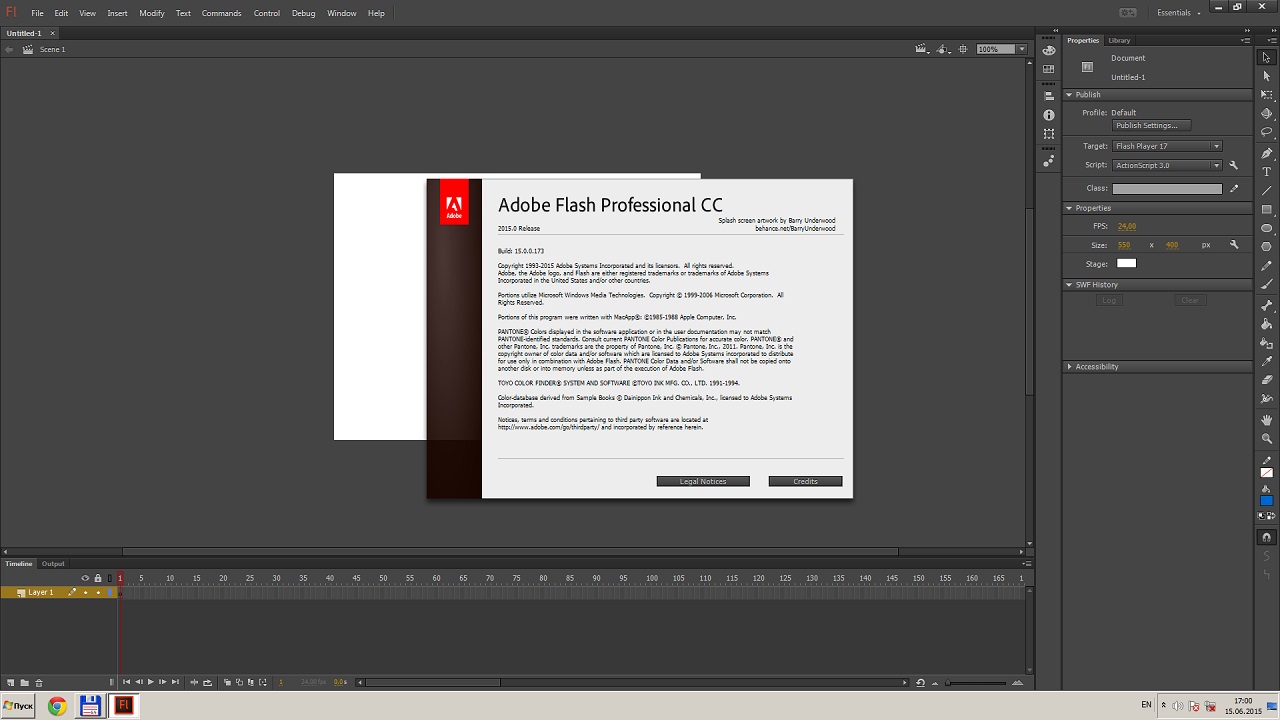Screen dimensions: 1280x720
Task: Expand the Accessibility section
Action: point(1096,367)
